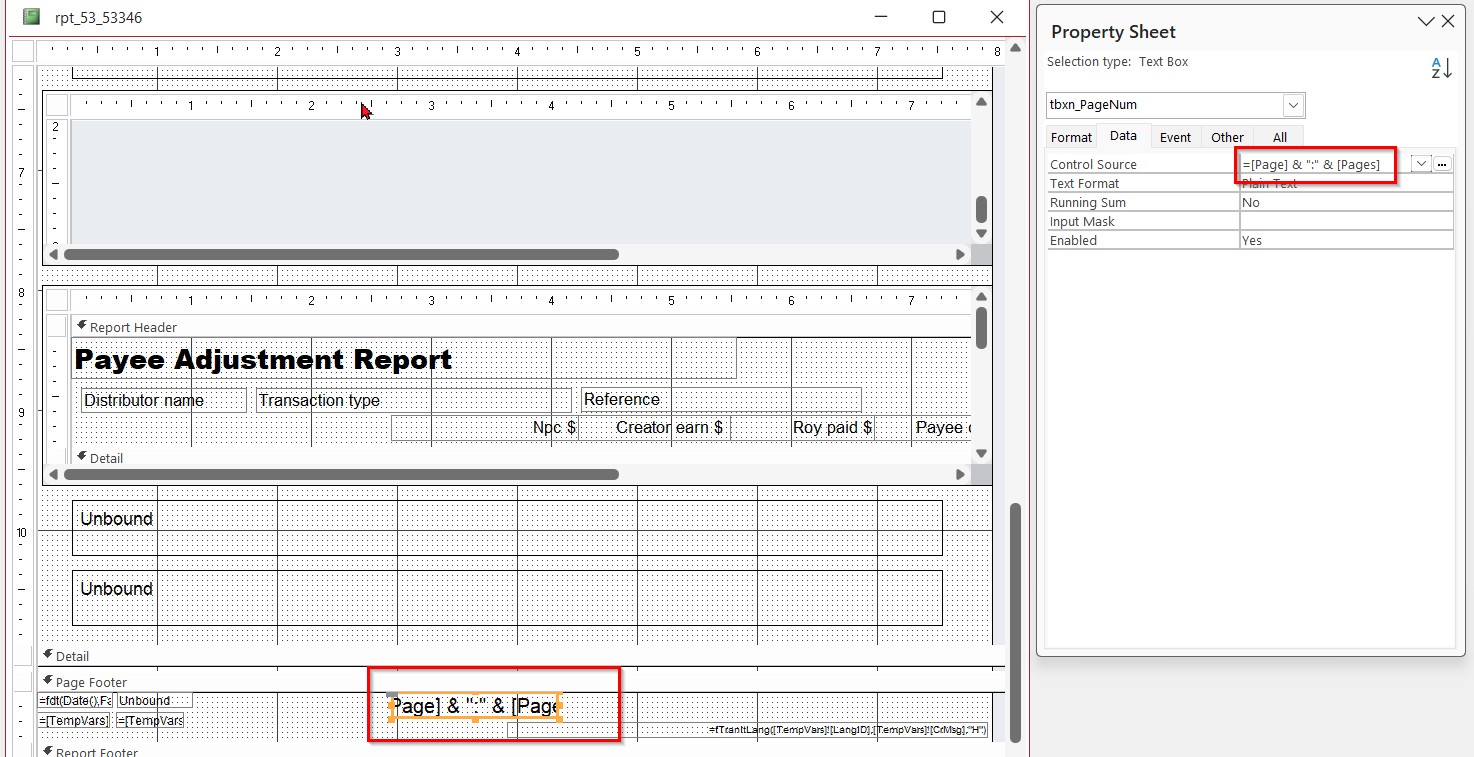Viewport: 1474px width, 757px height.
Task: Select the Npc $ column label
Action: [x=484, y=428]
